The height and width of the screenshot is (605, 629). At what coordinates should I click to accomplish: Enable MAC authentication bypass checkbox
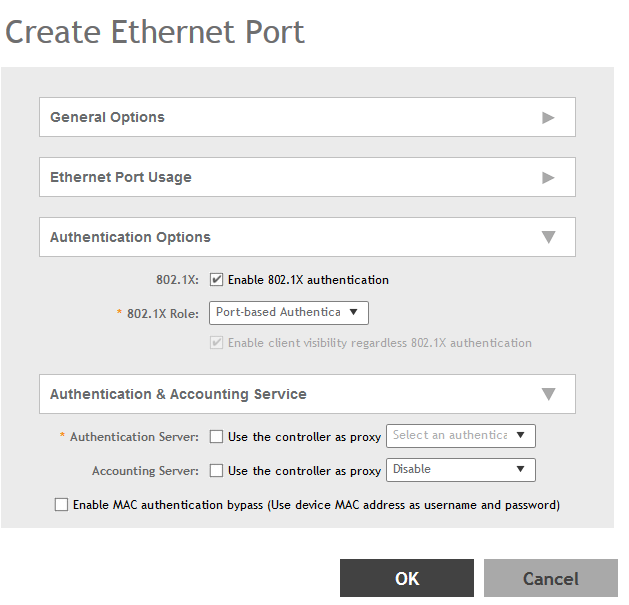(x=62, y=505)
